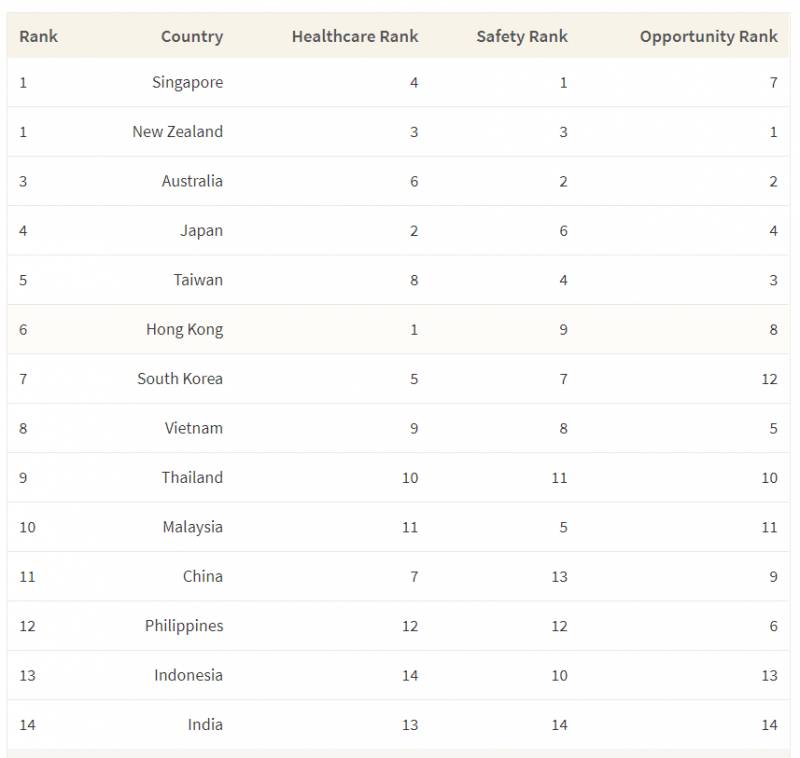Image resolution: width=800 pixels, height=758 pixels.
Task: Sort by Safety Rank header
Action: click(x=521, y=36)
